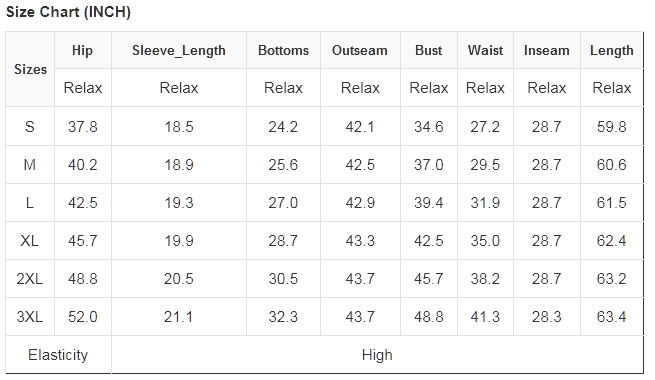The image size is (655, 380).
Task: Click the Hip column header
Action: click(83, 50)
